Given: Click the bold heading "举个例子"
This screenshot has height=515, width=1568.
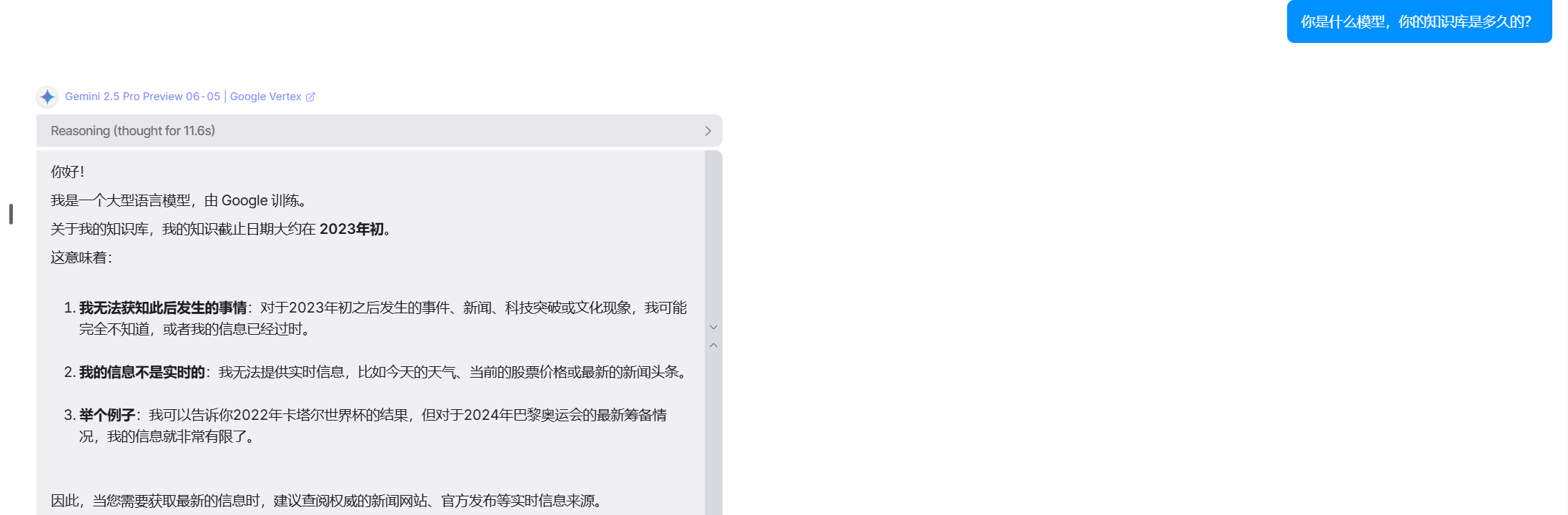Looking at the screenshot, I should (x=107, y=415).
